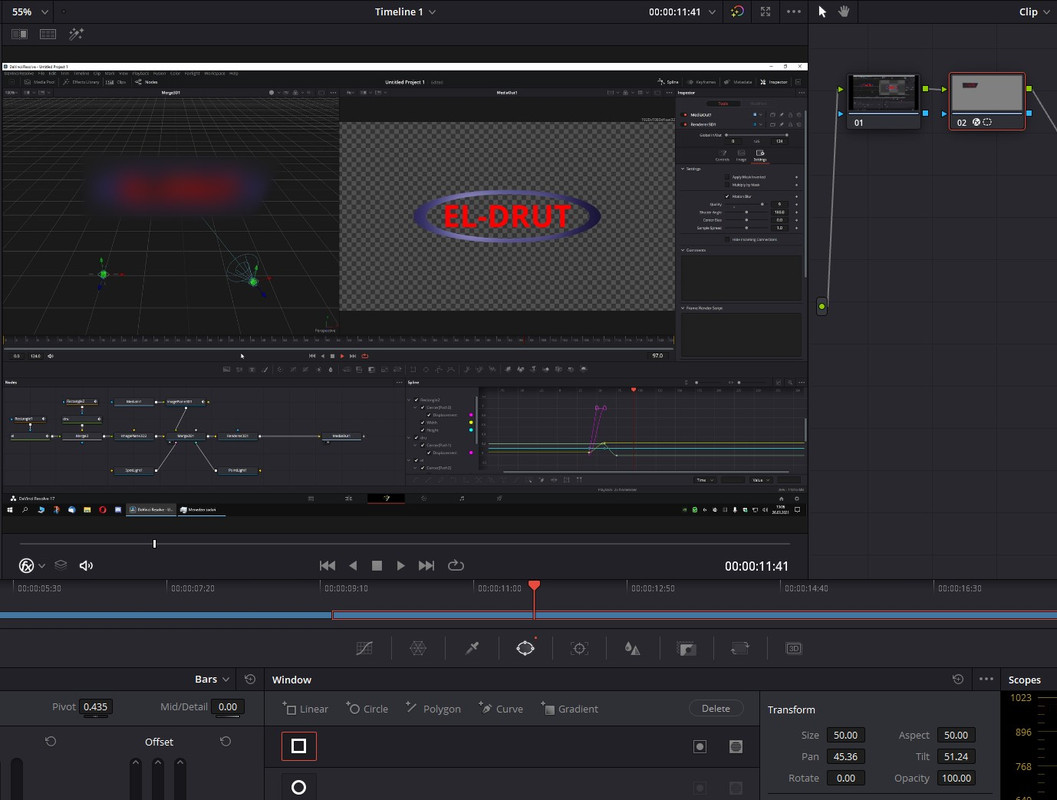Click the Pivot value field
This screenshot has width=1057, height=800.
[x=96, y=707]
